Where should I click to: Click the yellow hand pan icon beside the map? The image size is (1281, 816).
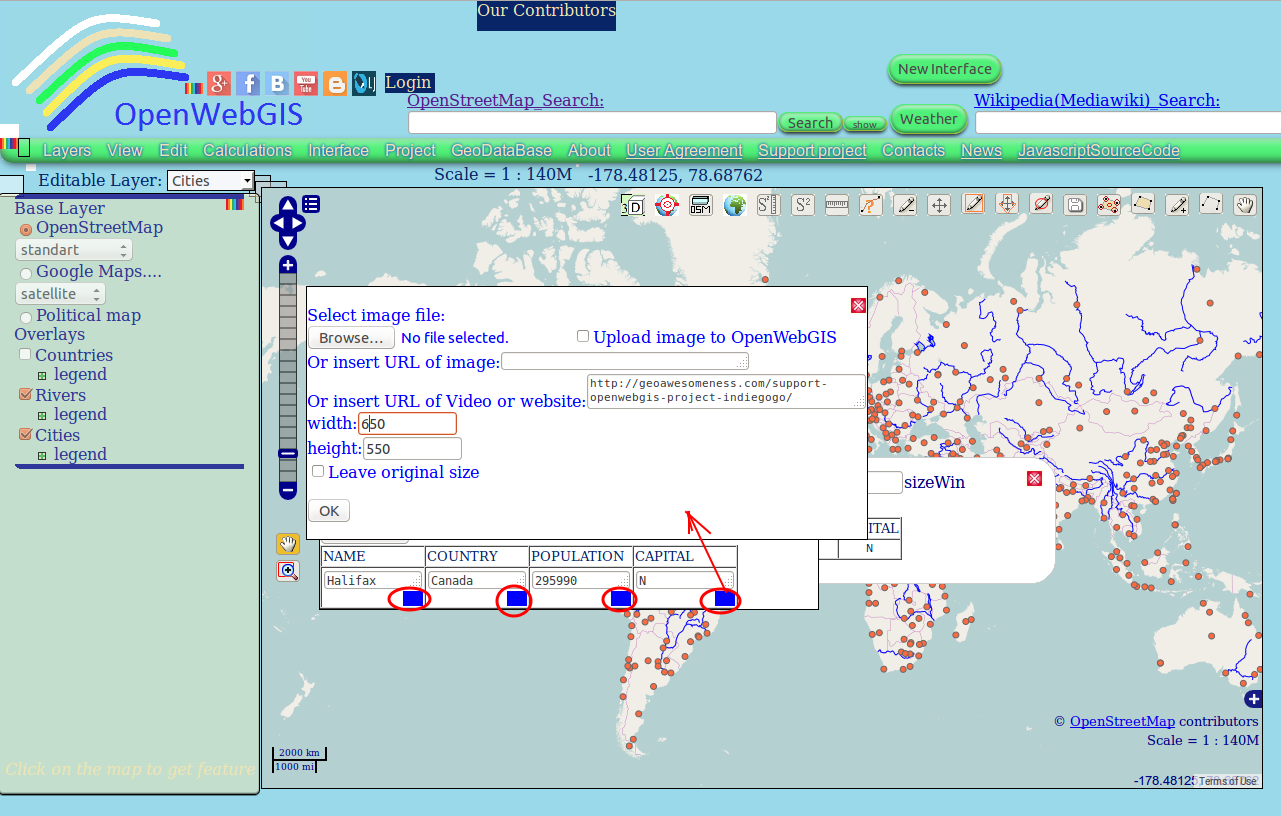(x=288, y=544)
